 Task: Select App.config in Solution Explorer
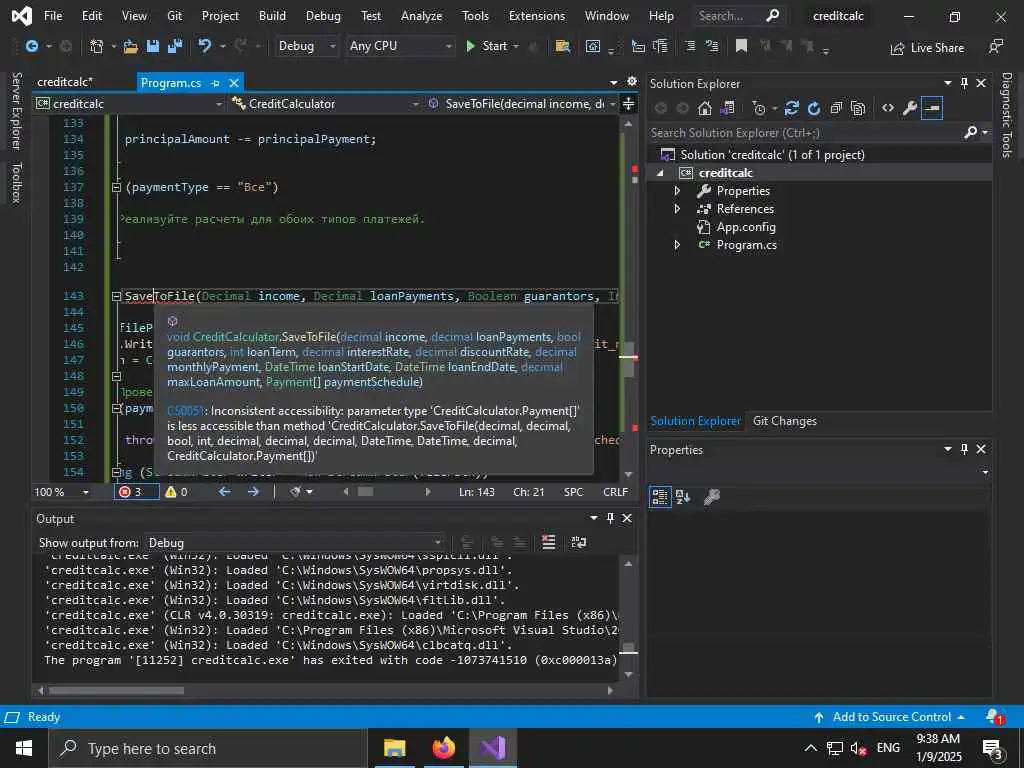[746, 227]
